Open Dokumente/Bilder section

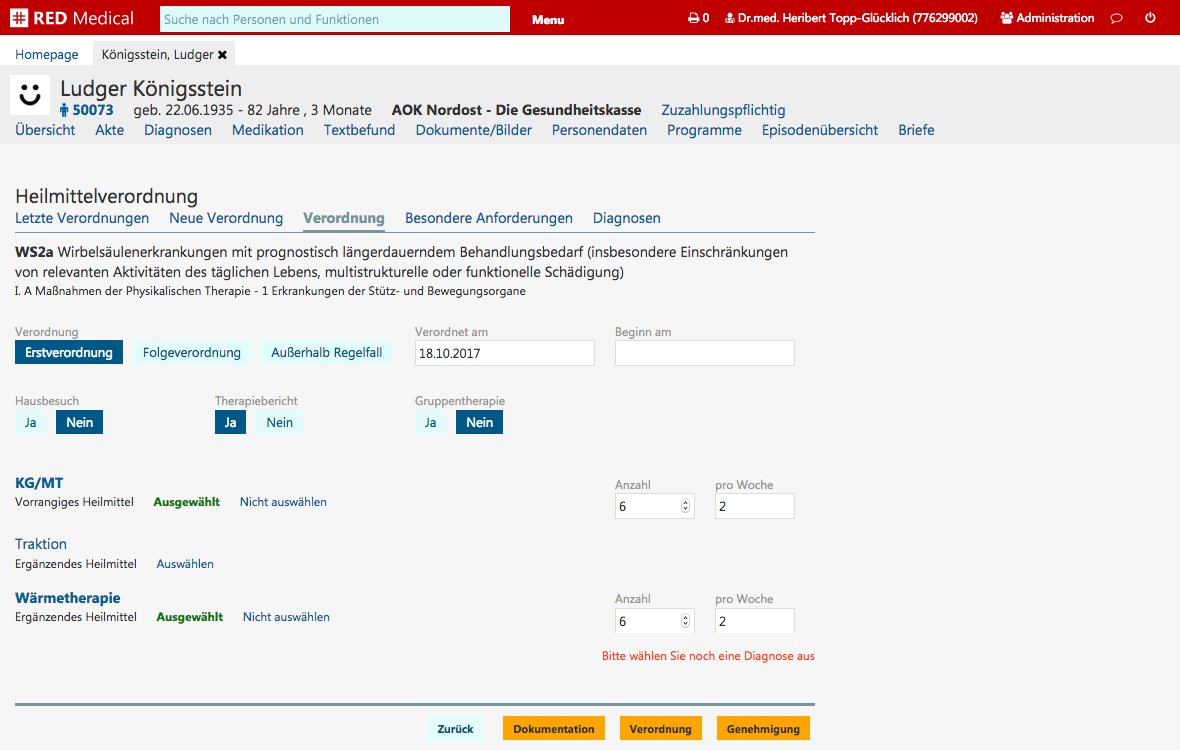pos(474,130)
